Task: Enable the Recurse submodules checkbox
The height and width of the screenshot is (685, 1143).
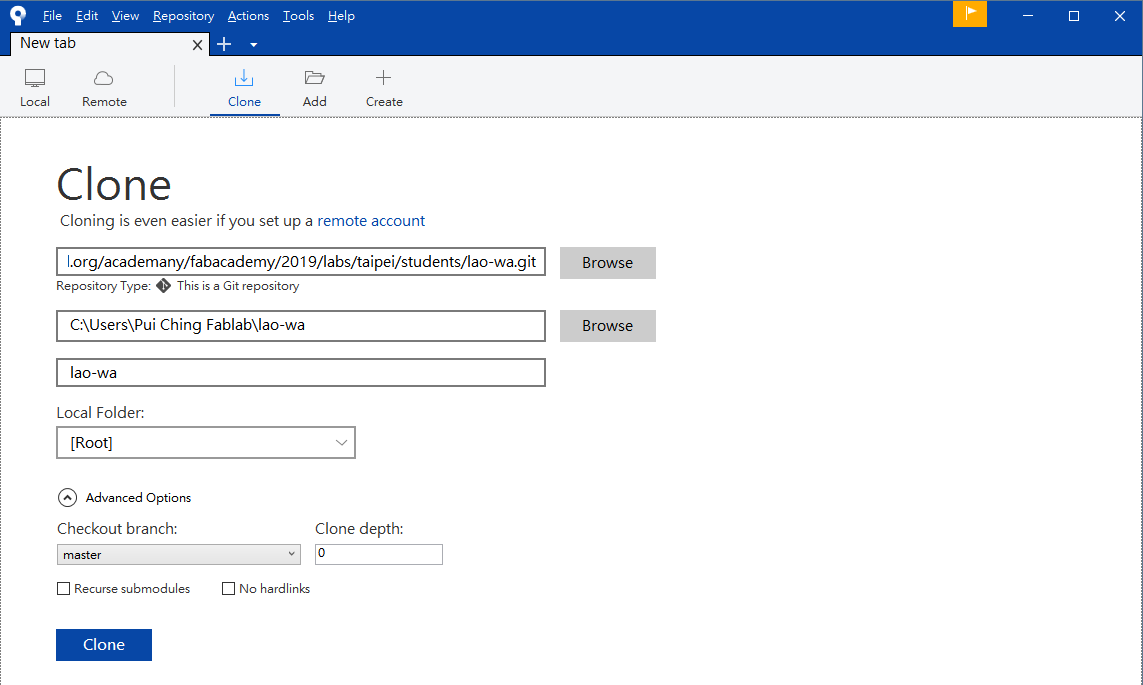Action: 64,589
